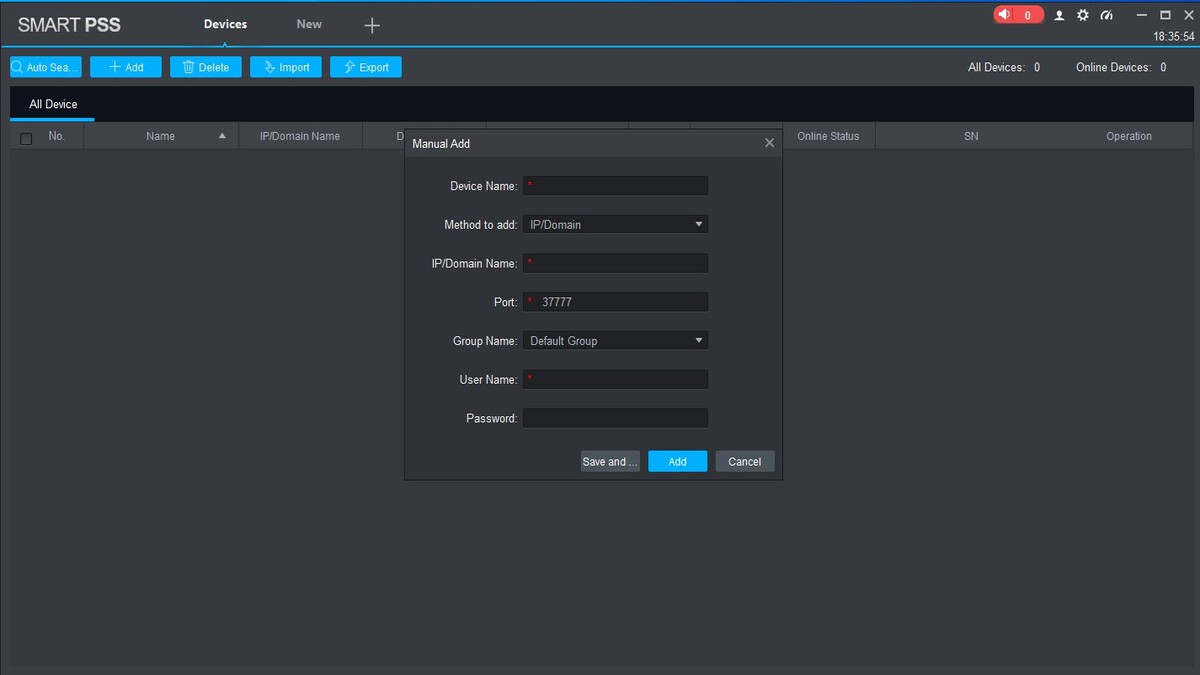
Task: Open the alarm notifications speaker indicator
Action: pos(1018,15)
